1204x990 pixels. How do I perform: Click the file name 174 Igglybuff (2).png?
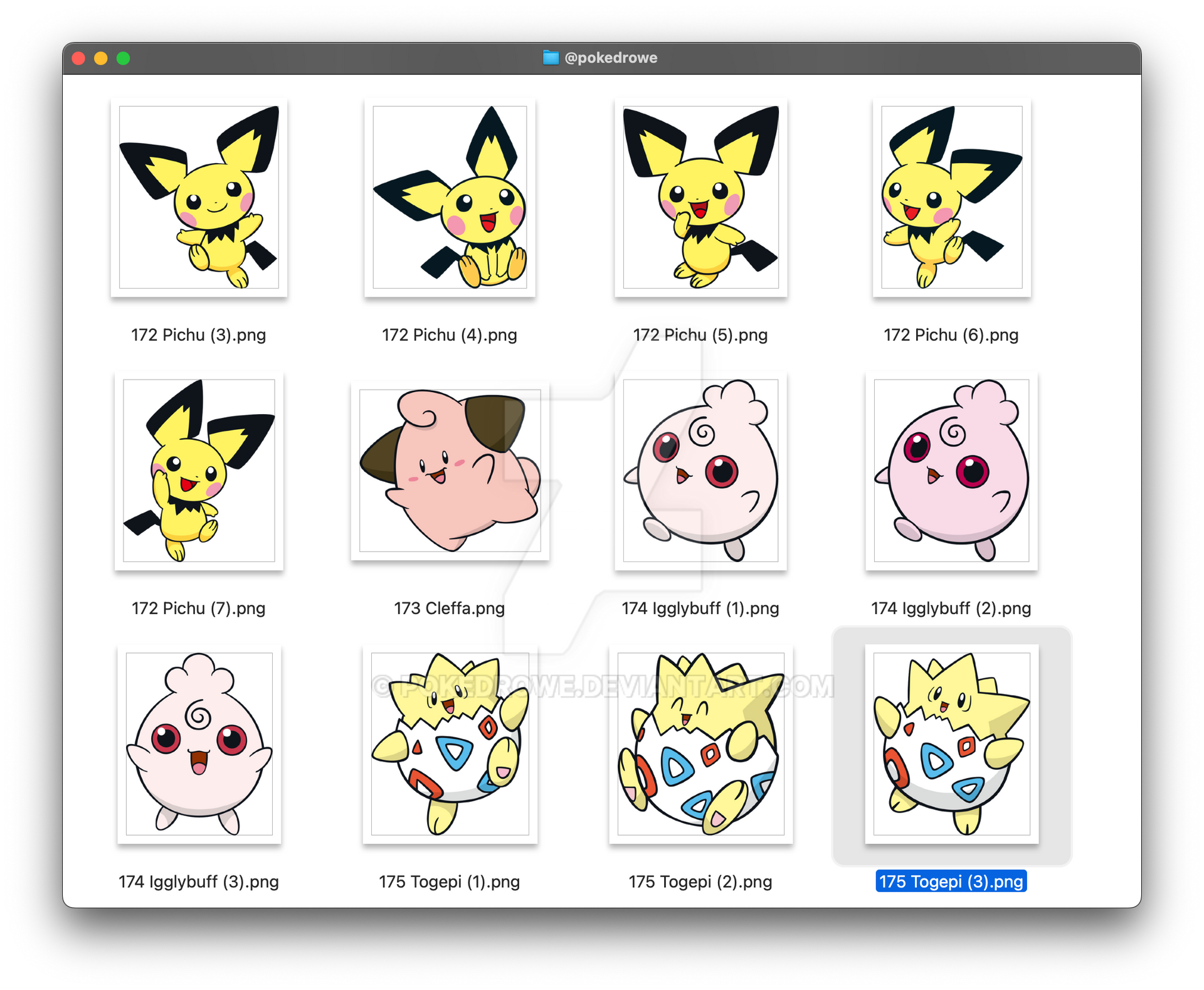(951, 609)
